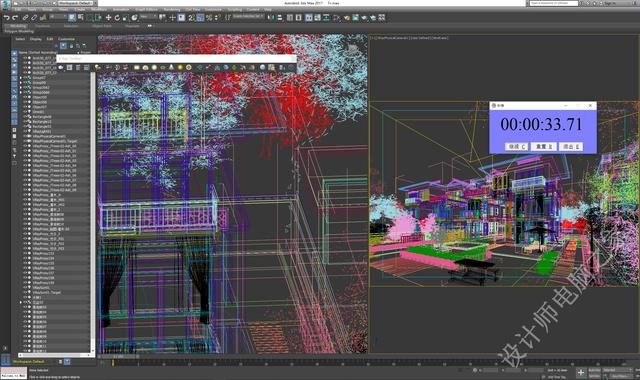640x380 pixels.
Task: Activate the Select and Move tool
Action: click(x=108, y=18)
